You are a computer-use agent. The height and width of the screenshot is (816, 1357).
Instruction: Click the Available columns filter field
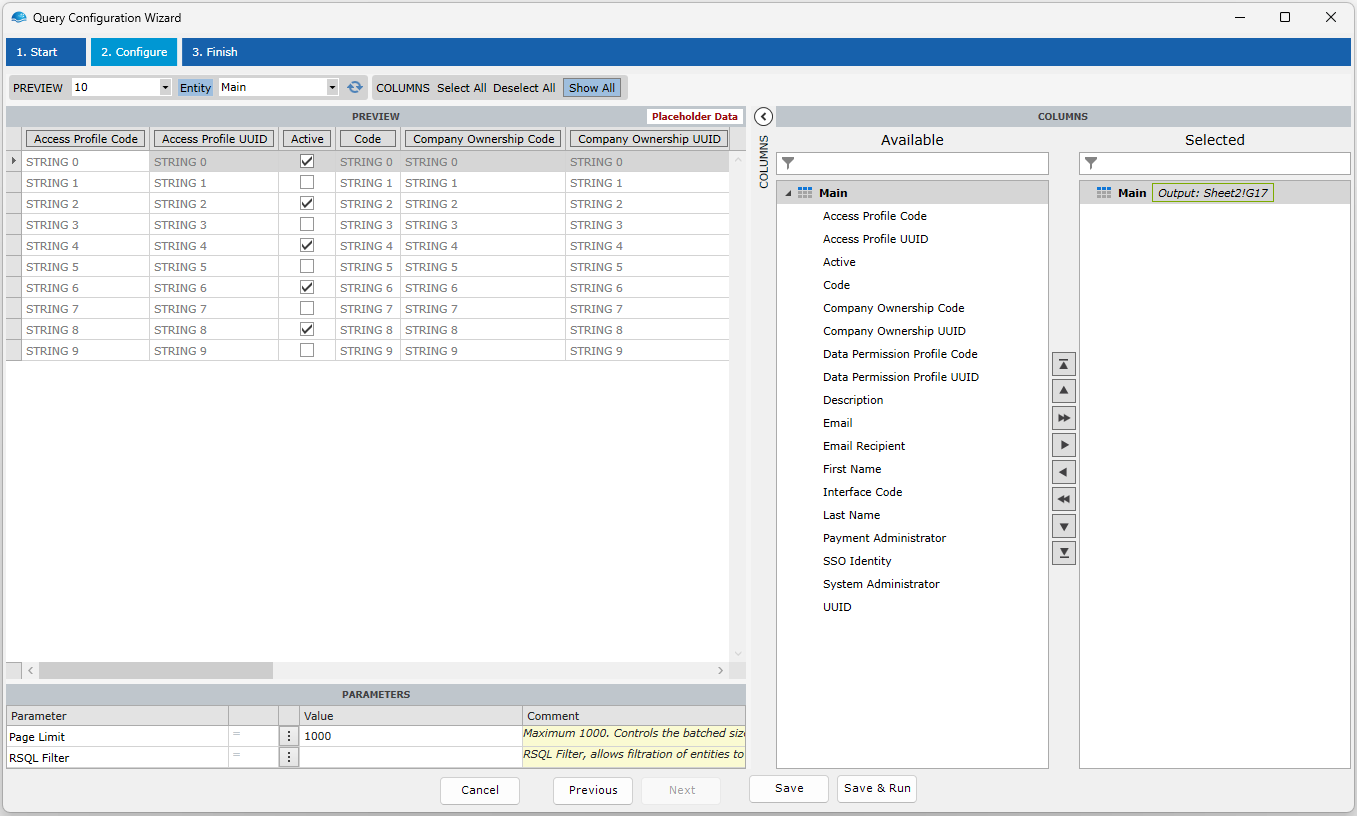point(912,163)
